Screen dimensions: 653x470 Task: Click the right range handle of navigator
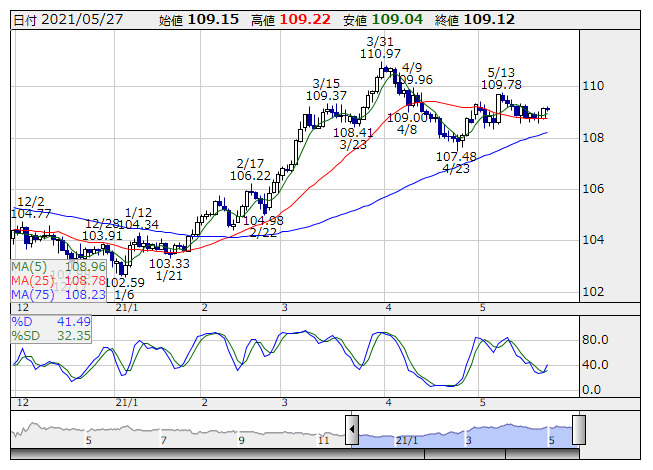coord(579,429)
